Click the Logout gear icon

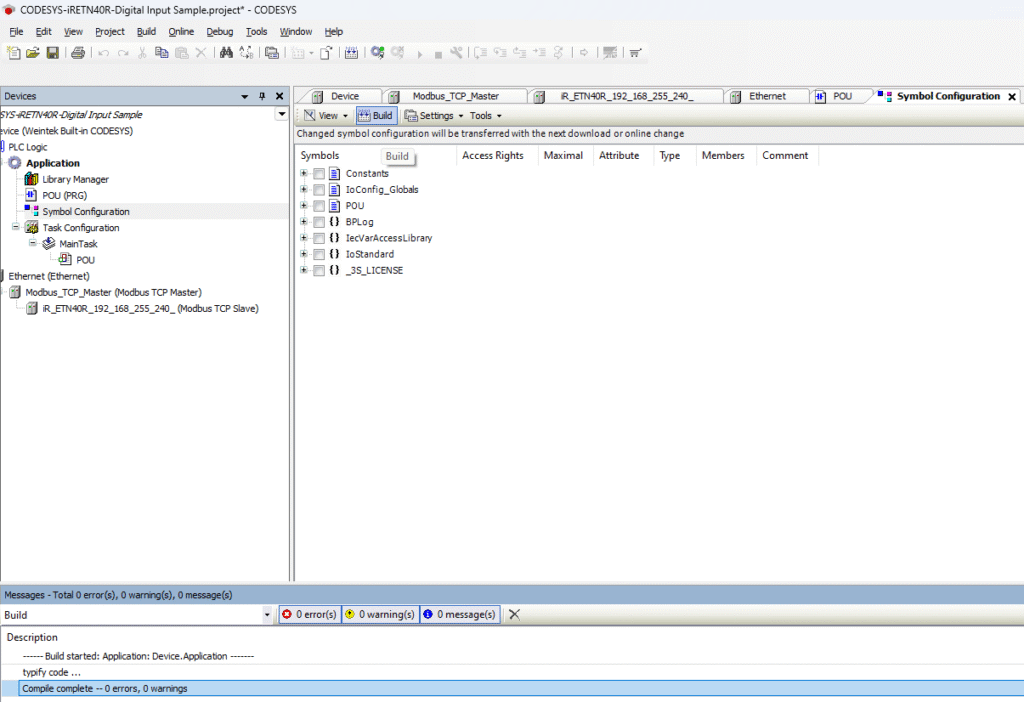398,53
